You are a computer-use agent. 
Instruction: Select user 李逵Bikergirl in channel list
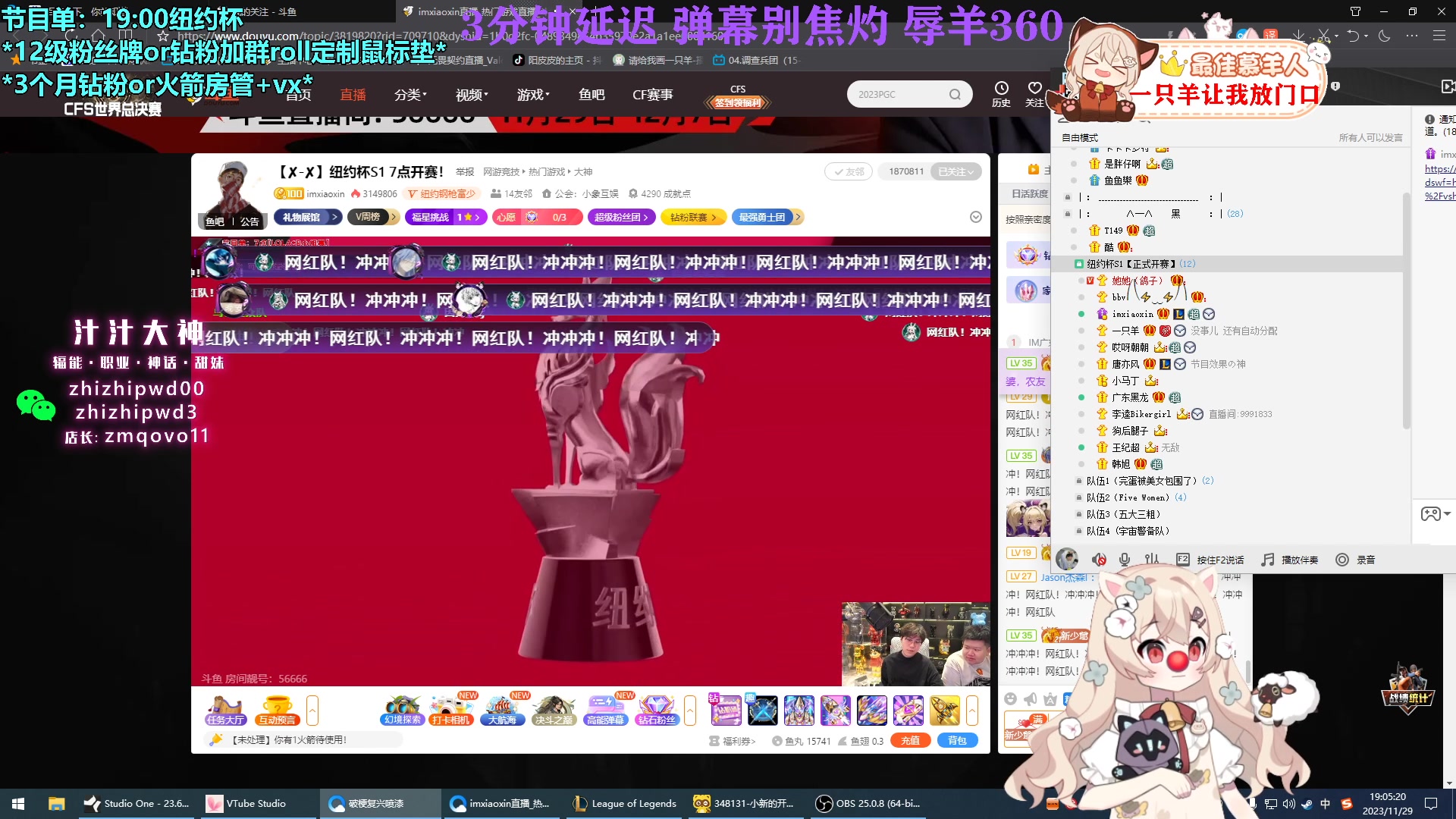tap(1141, 414)
